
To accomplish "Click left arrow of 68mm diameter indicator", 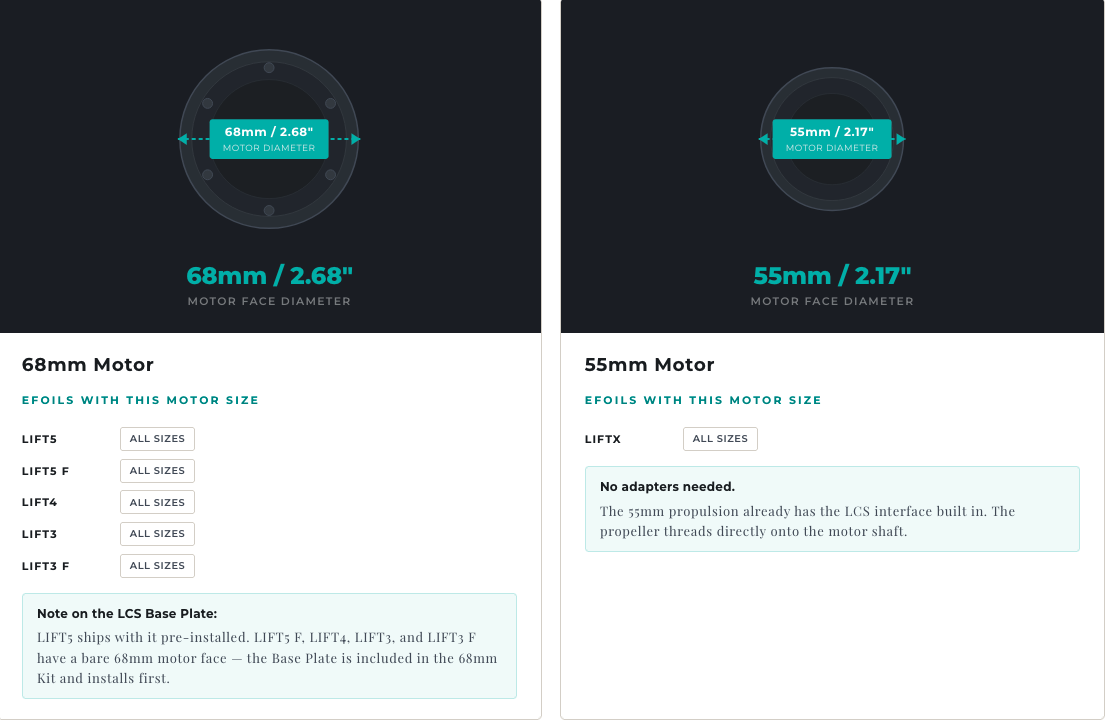I will tap(183, 139).
